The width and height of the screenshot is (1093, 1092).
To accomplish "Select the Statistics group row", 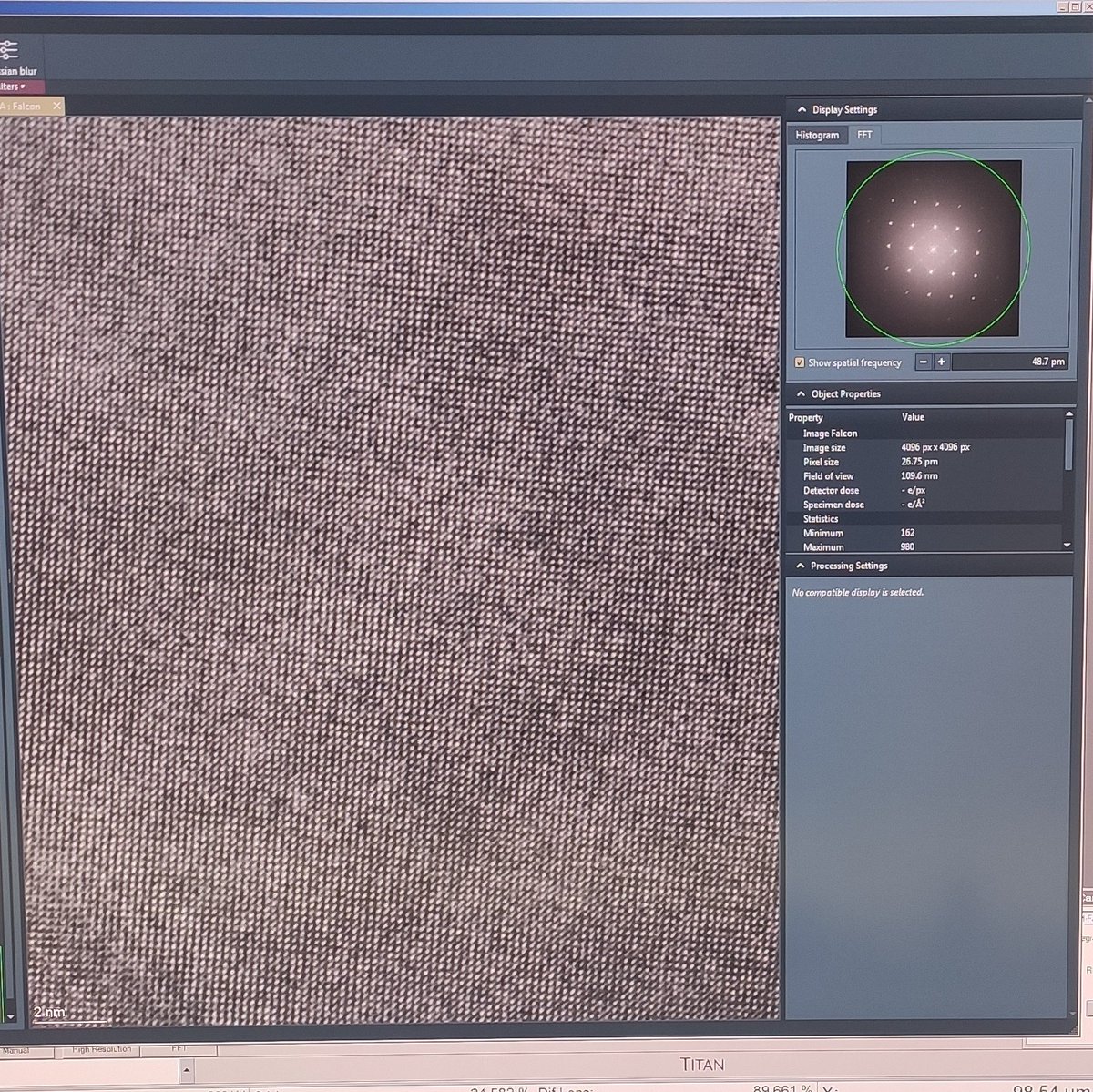I will pos(925,519).
